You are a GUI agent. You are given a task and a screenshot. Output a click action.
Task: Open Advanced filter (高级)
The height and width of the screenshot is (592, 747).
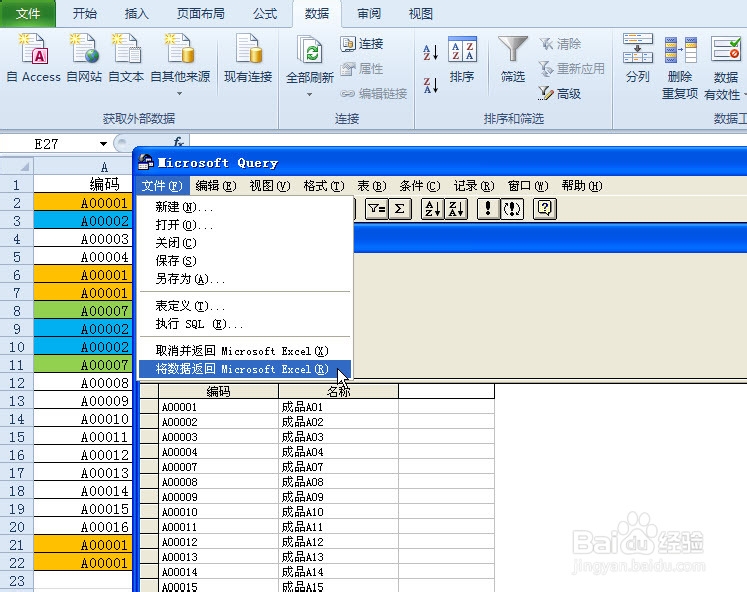click(x=560, y=93)
